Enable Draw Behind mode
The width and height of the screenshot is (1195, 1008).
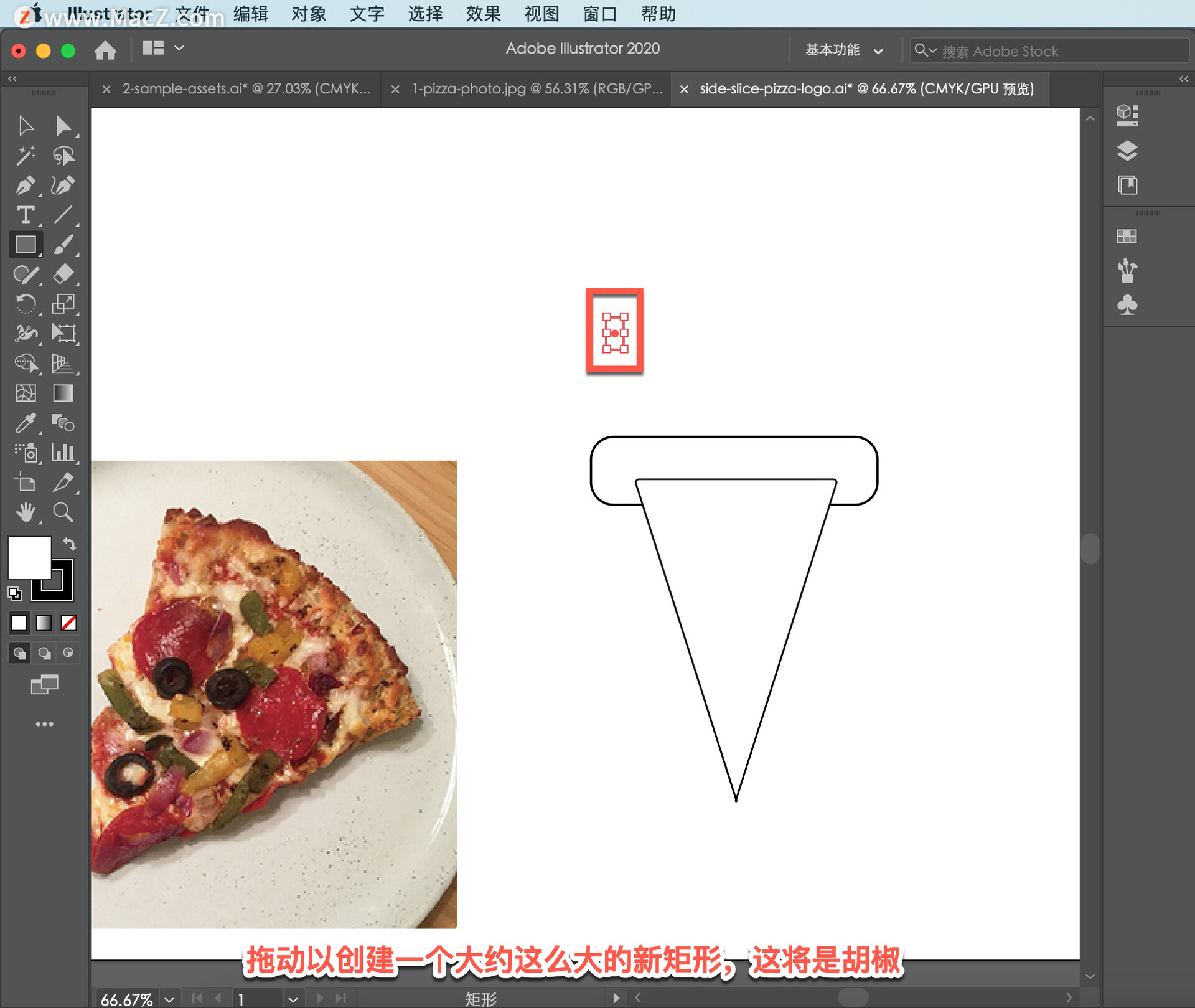(44, 653)
